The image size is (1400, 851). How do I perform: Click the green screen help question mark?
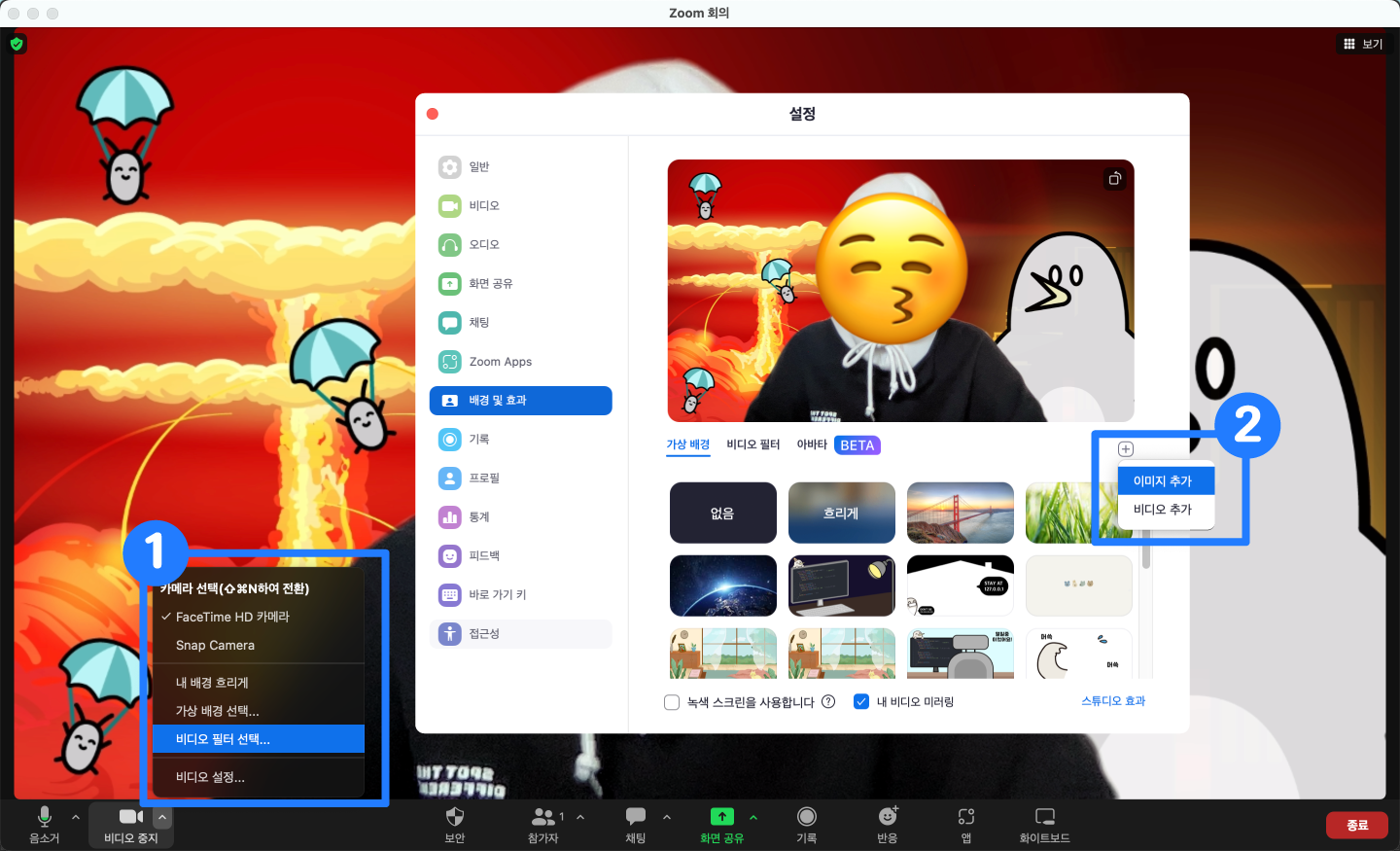[x=828, y=701]
